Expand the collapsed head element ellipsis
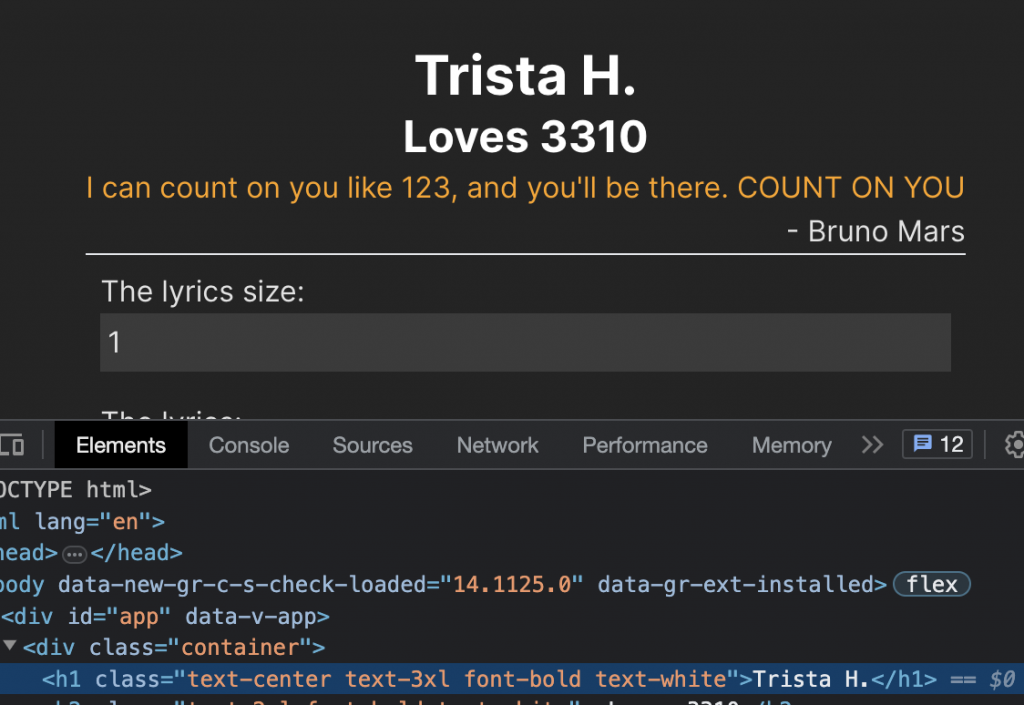Screen dimensions: 1024x705 tap(75, 553)
